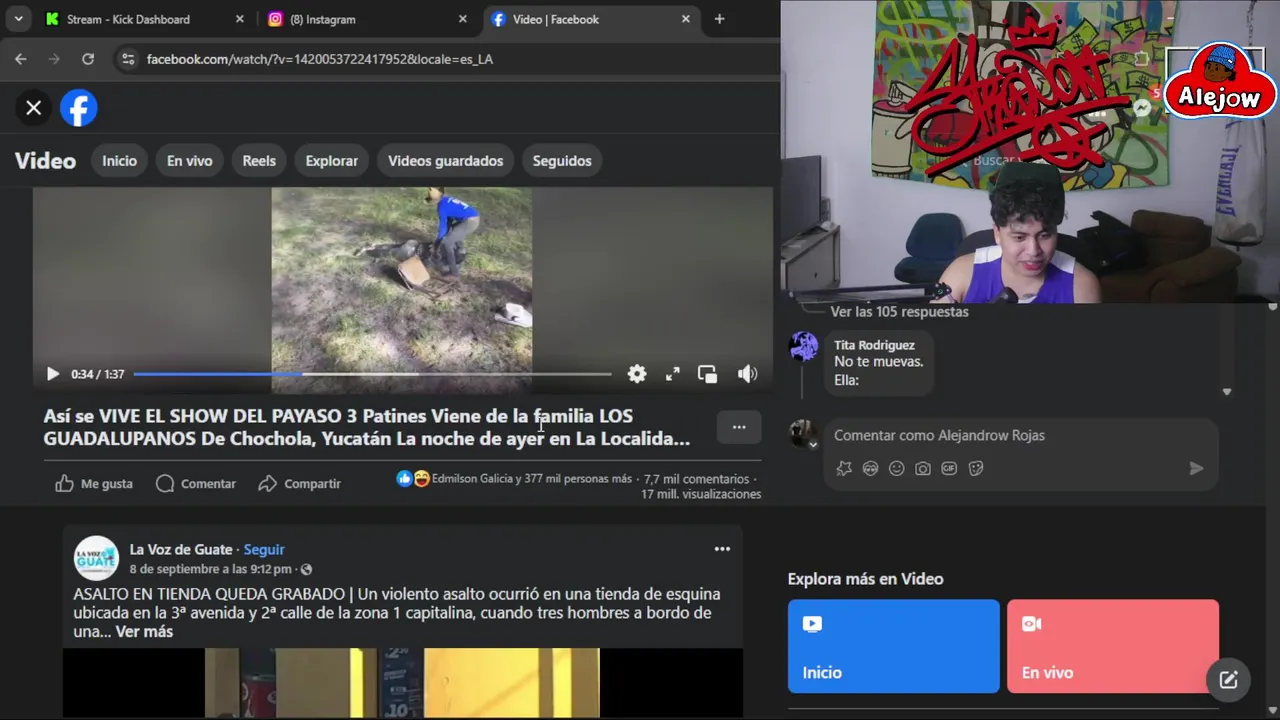The width and height of the screenshot is (1280, 720).
Task: Open the Messenger icon in stream overlay
Action: [1142, 108]
